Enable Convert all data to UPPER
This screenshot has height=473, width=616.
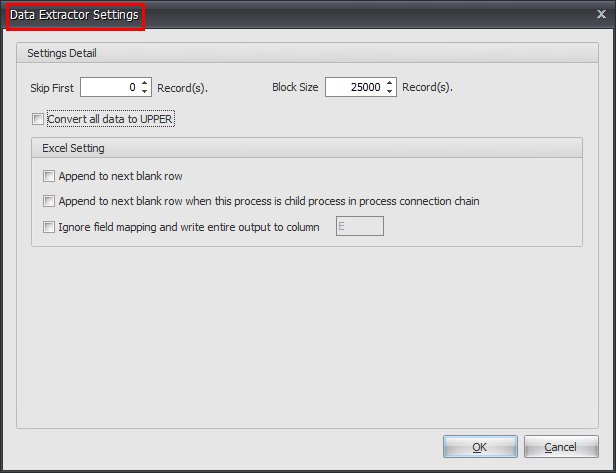38,119
